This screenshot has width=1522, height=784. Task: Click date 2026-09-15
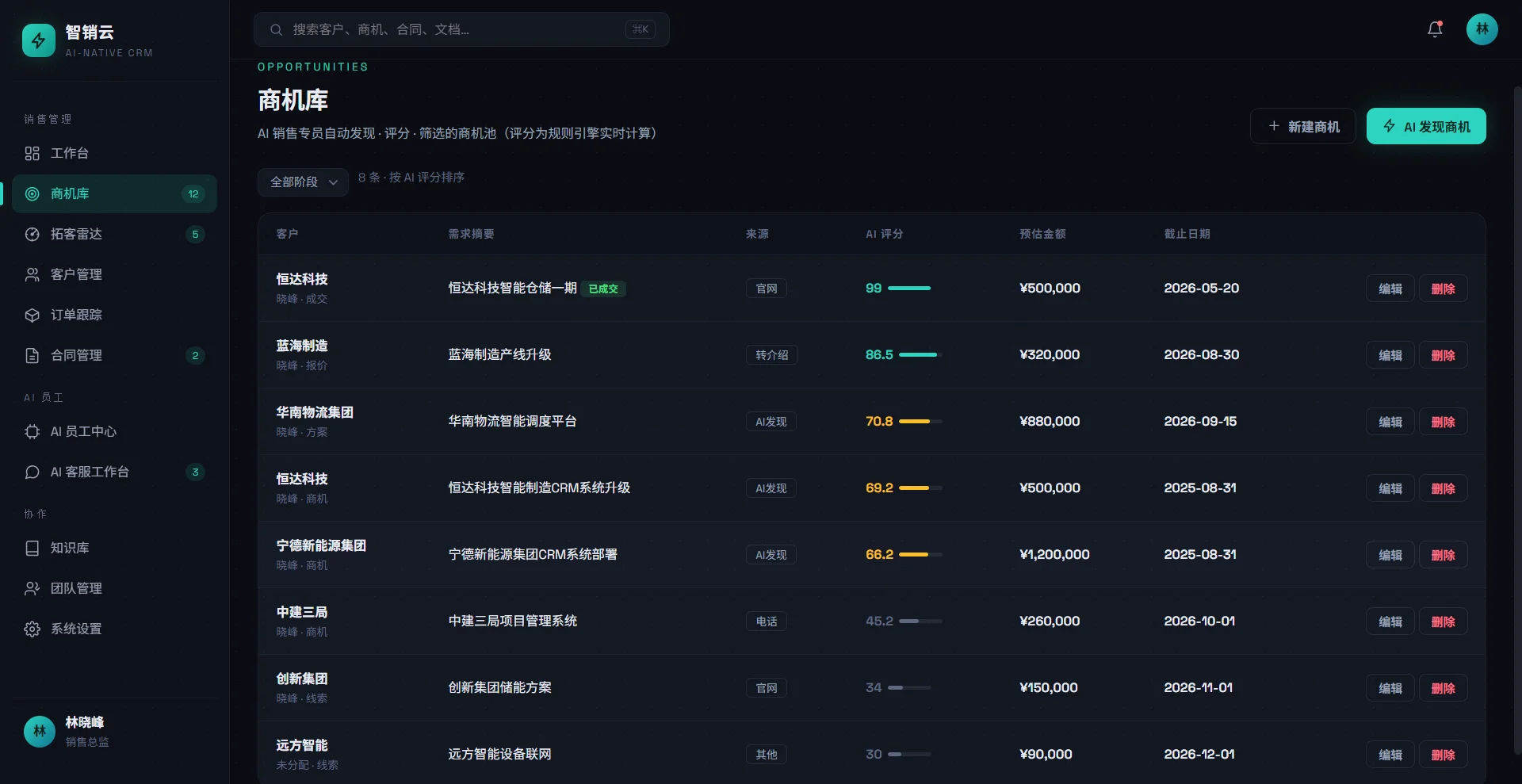(x=1200, y=421)
